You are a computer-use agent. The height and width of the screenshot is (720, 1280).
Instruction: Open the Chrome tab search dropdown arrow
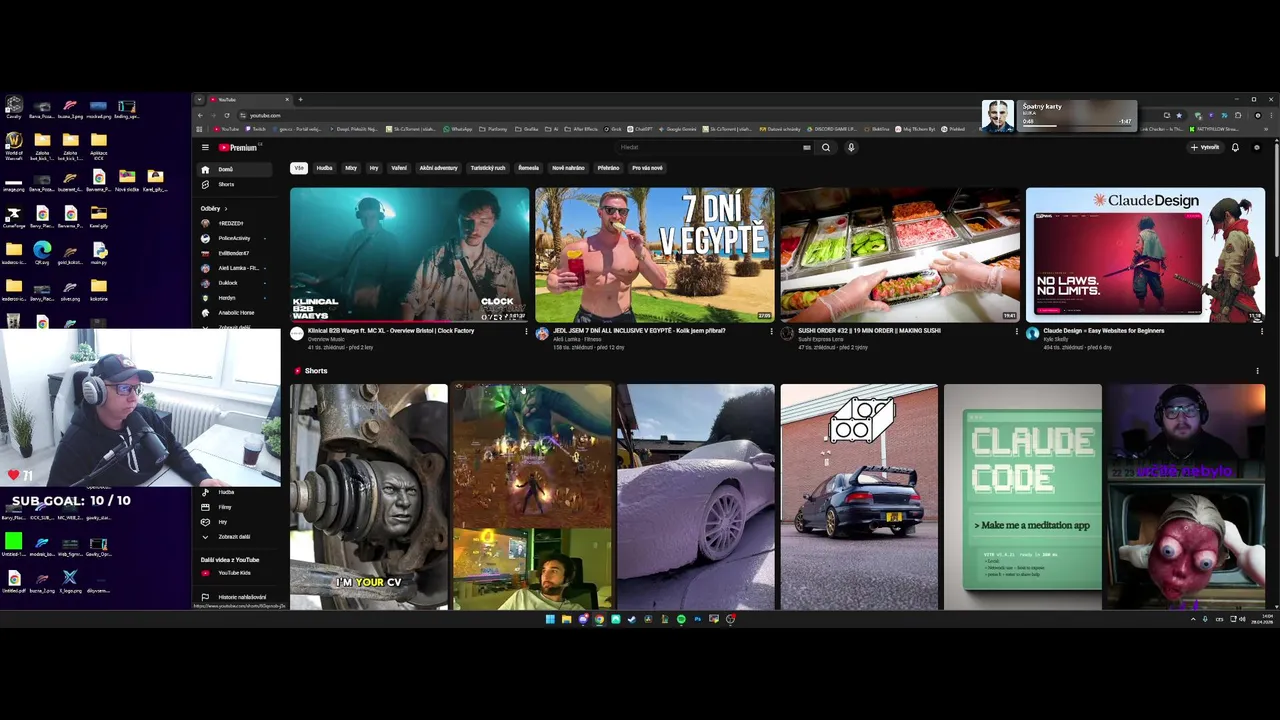[199, 99]
